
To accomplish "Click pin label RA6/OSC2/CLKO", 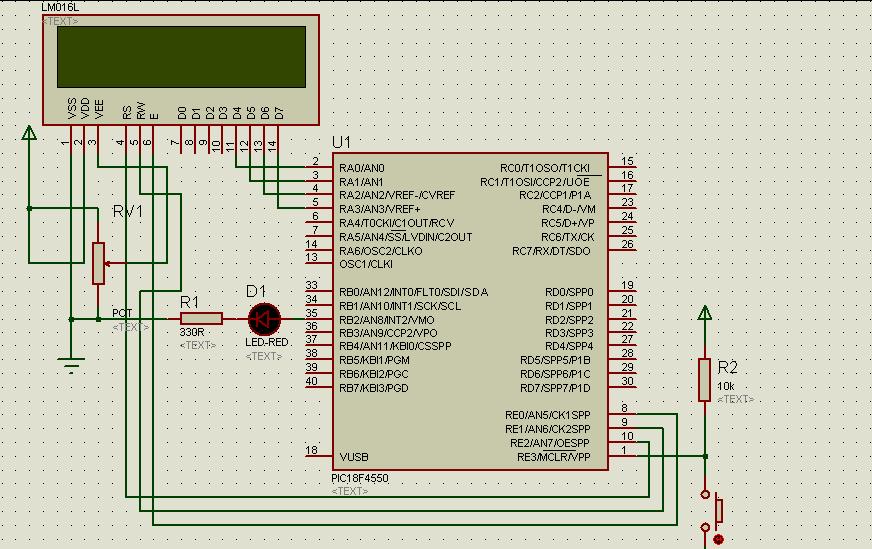I will (x=381, y=251).
